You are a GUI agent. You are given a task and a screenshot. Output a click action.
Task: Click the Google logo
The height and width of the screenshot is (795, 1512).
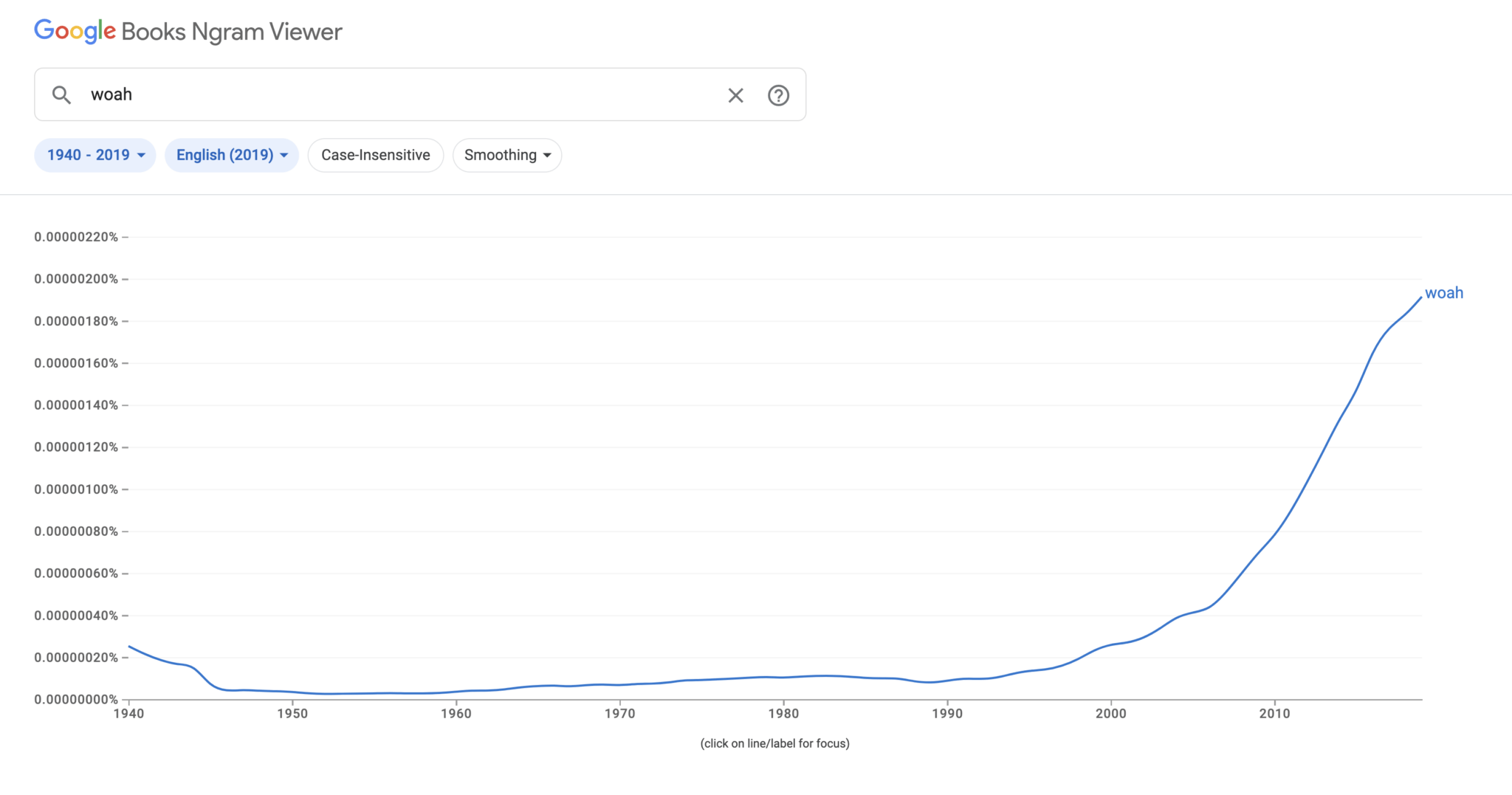[75, 31]
